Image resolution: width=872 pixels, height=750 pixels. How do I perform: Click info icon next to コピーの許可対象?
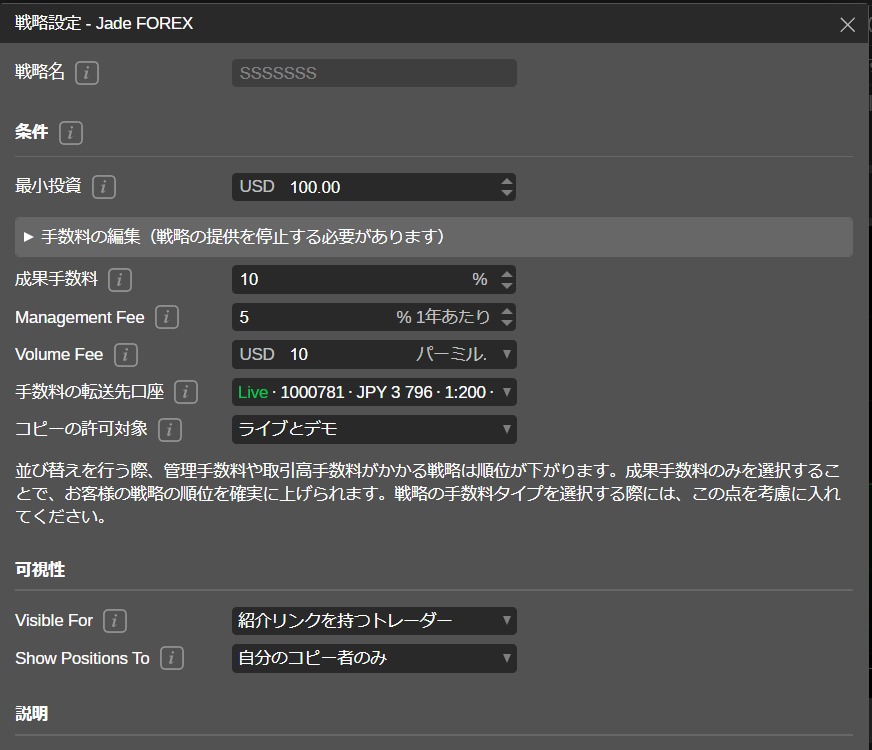point(170,430)
